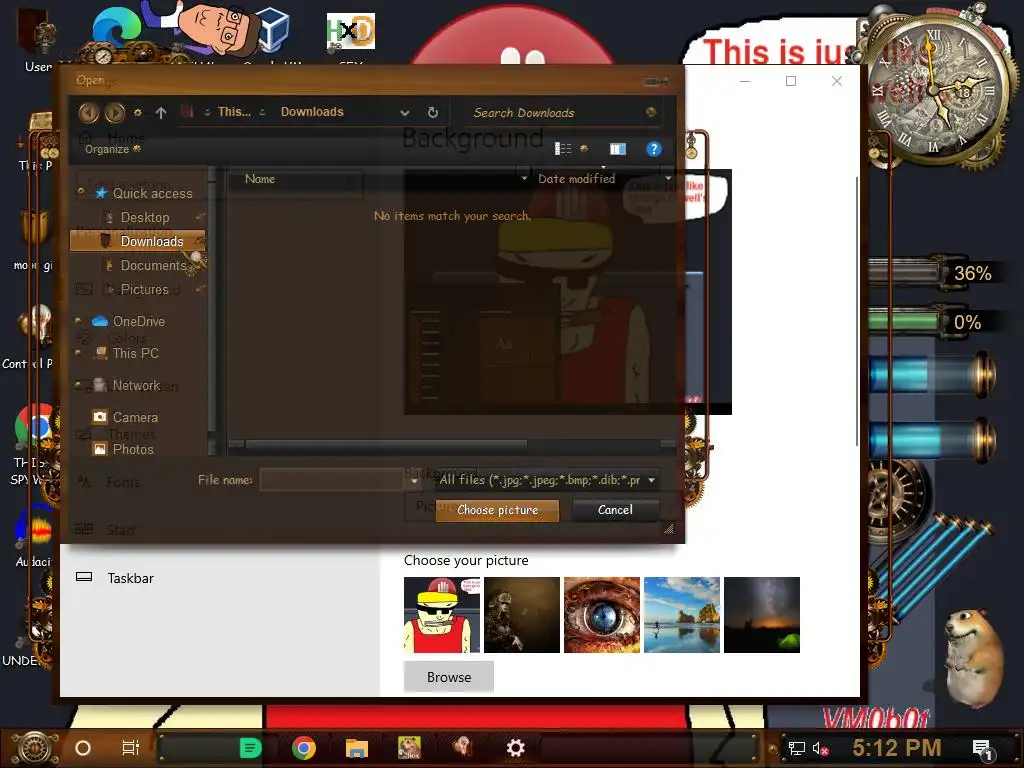Refresh the Downloads folder view
The height and width of the screenshot is (768, 1024).
[432, 112]
